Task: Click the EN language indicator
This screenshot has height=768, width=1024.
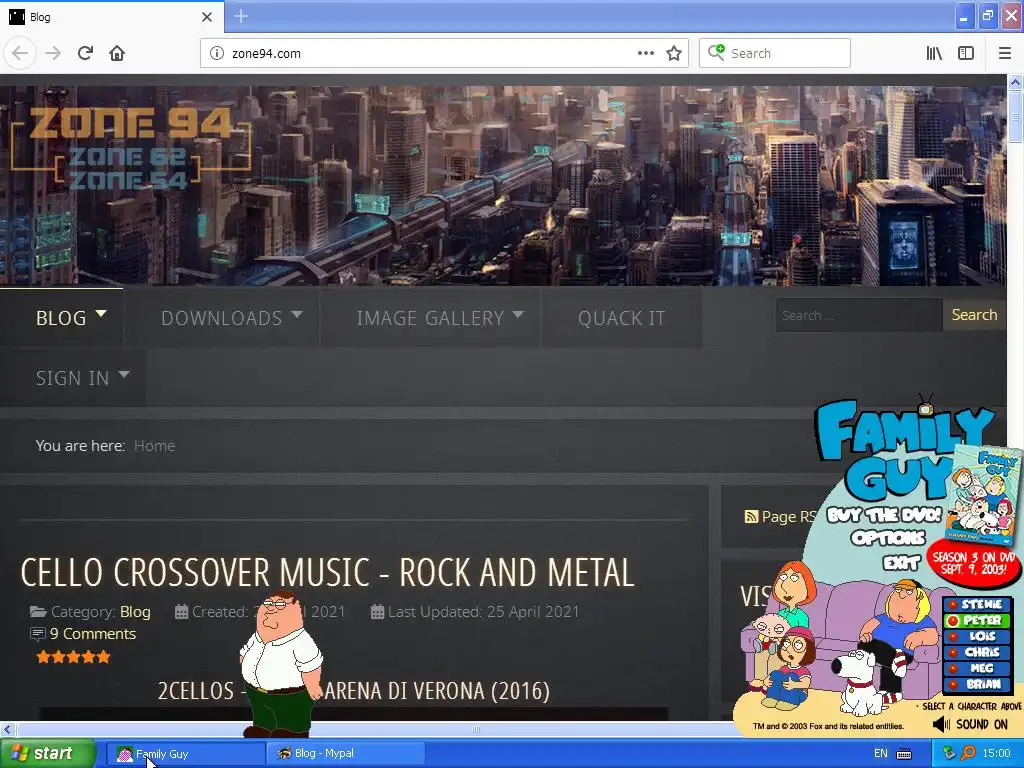Action: pos(880,754)
